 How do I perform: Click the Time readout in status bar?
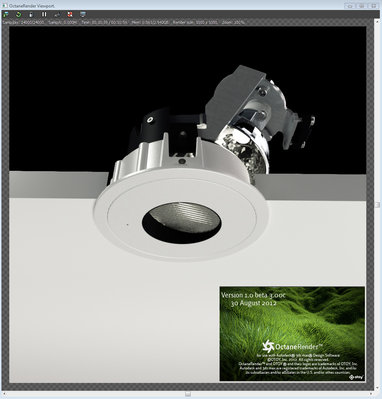(x=105, y=22)
